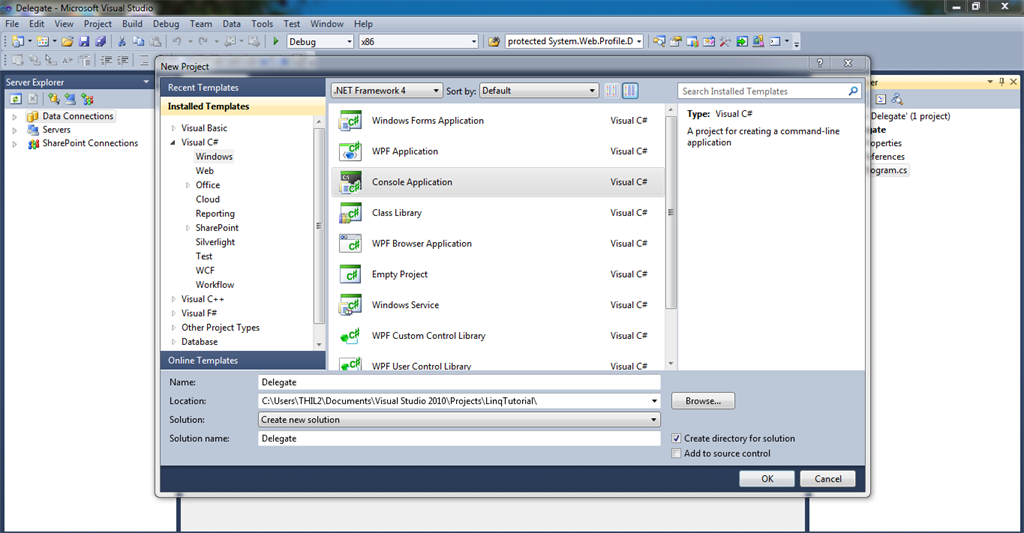Click the New Project toolbar icon
The width and height of the screenshot is (1024, 533).
18,41
